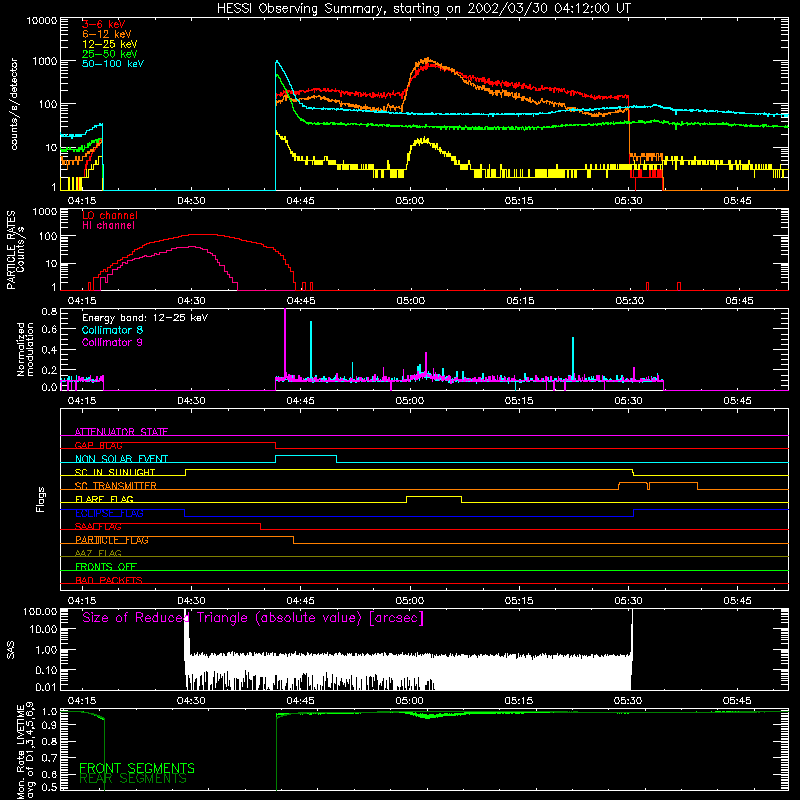Screen dimensions: 800x800
Task: Click the PARTICLE RATES Counts/s axis title
Action: (x=15, y=249)
